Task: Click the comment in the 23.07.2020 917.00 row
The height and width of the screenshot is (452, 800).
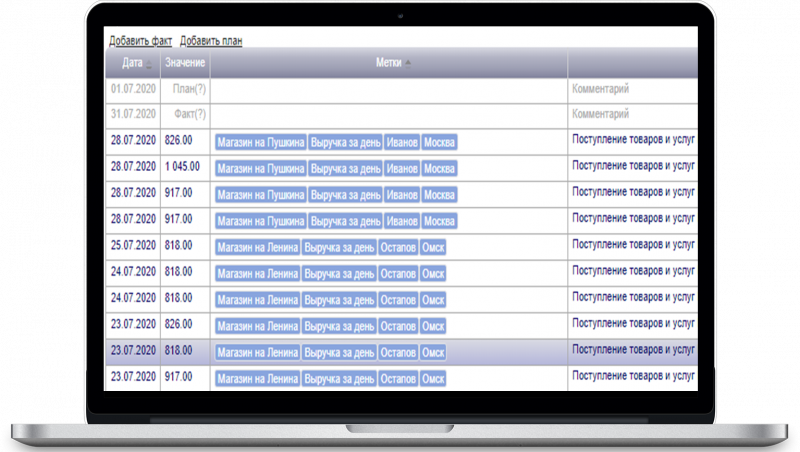Action: click(x=633, y=375)
